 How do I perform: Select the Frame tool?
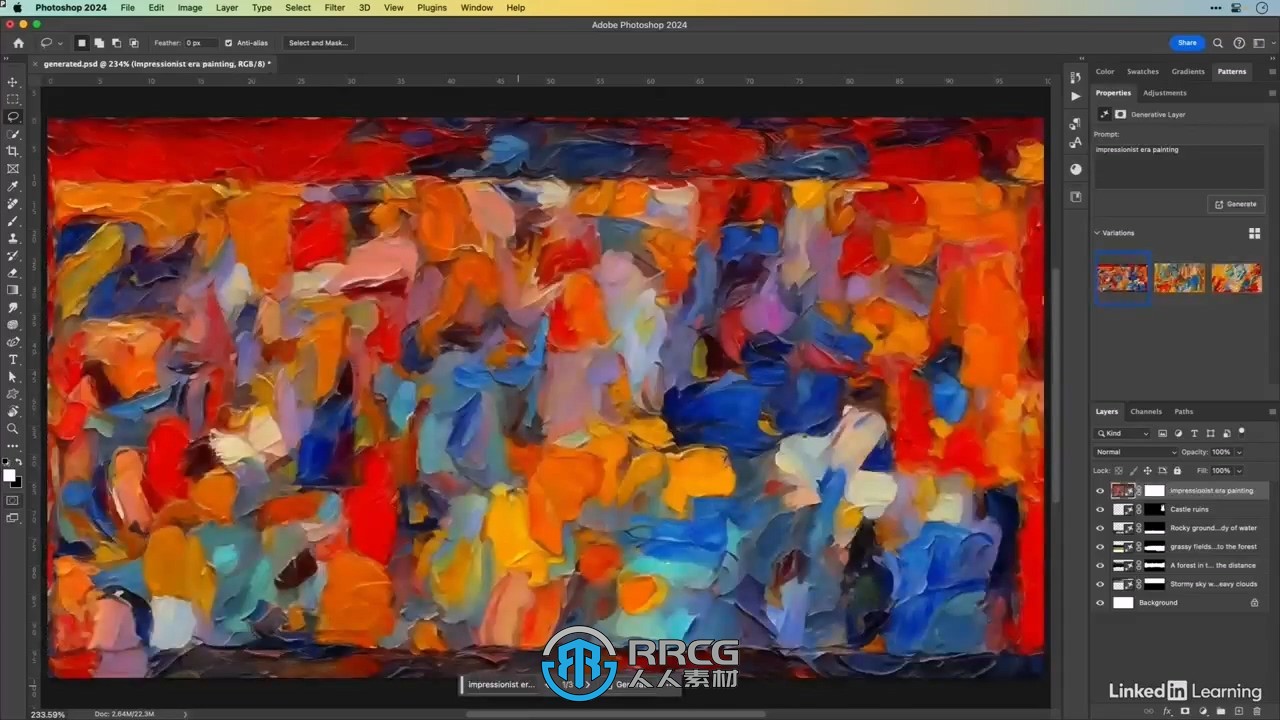pos(13,168)
